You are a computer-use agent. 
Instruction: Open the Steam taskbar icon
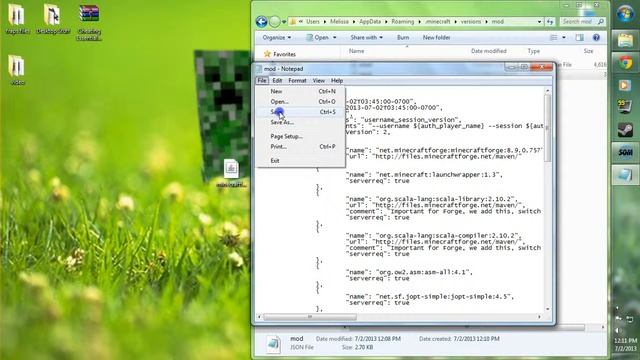pyautogui.click(x=625, y=130)
